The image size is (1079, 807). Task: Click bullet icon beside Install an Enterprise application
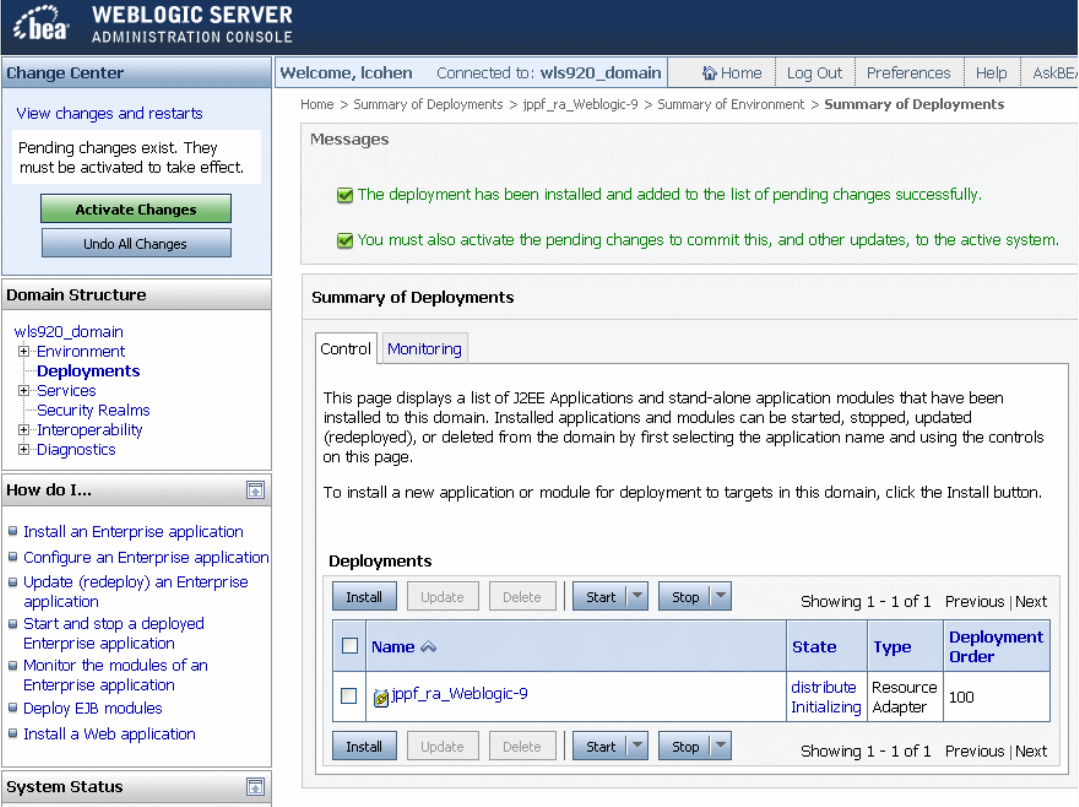(x=12, y=531)
